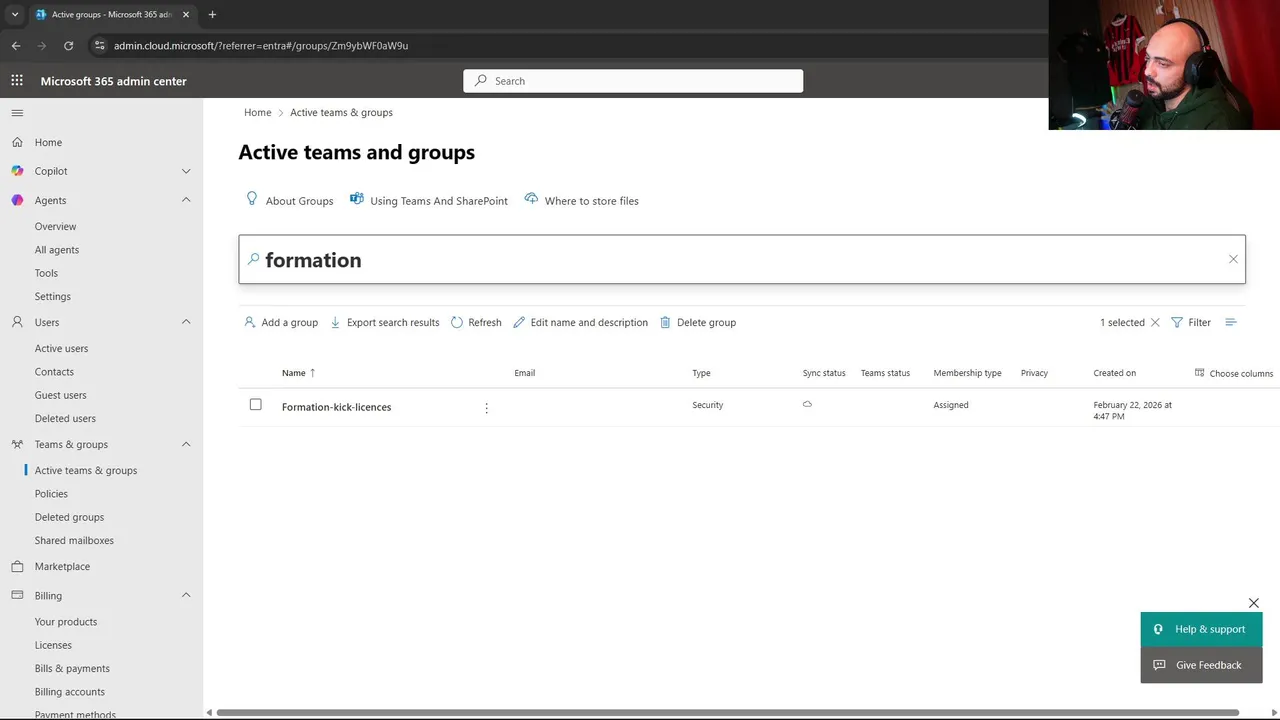Click the Where to store files cloud icon

click(531, 199)
